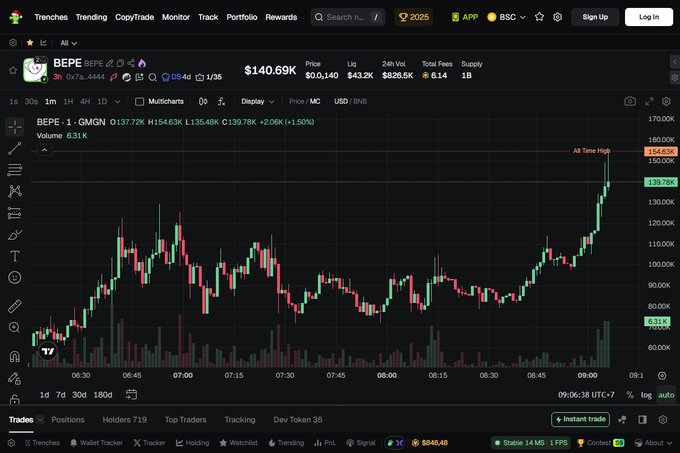Screen dimensions: 680x453
Task: Click the token search field
Action: pyautogui.click(x=347, y=17)
